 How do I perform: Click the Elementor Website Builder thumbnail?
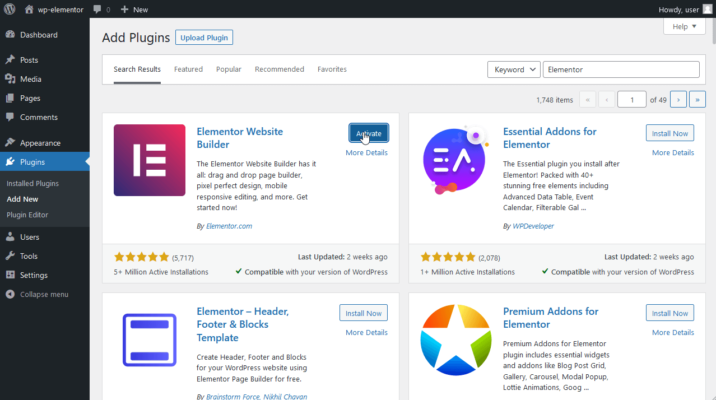pyautogui.click(x=149, y=160)
